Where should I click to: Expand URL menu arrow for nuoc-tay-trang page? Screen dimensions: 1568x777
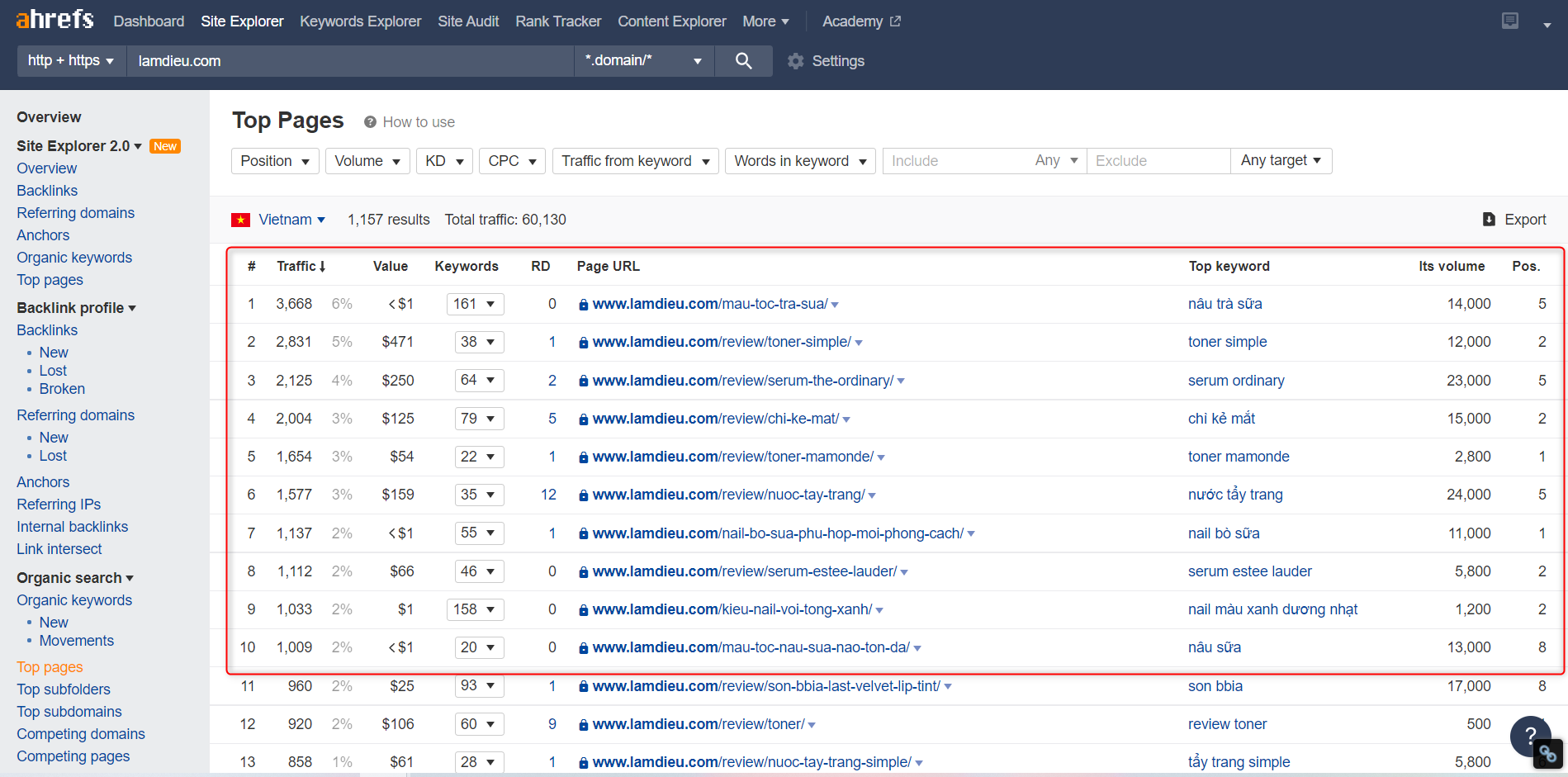pos(872,495)
